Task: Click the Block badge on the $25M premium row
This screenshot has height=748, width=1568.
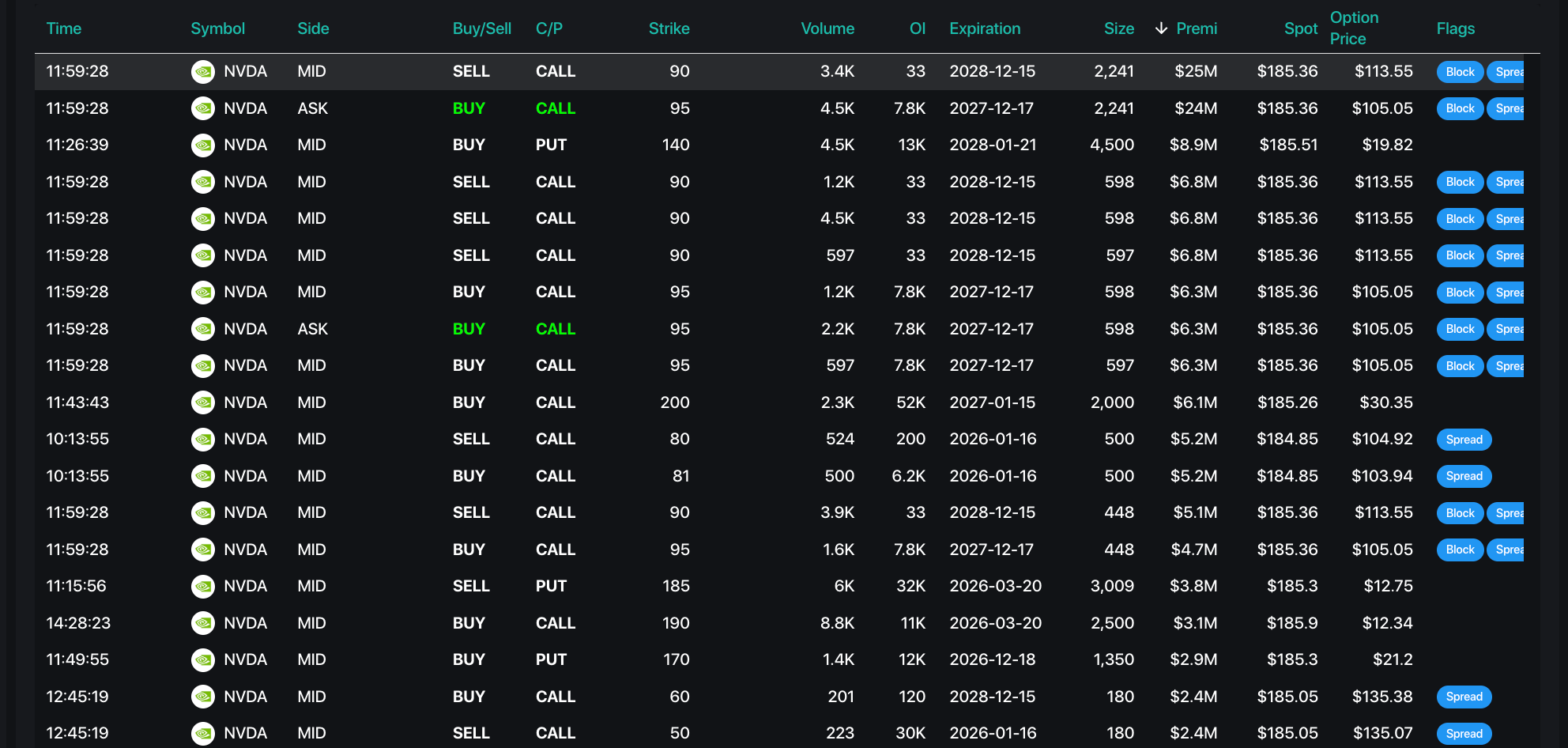Action: [1459, 72]
